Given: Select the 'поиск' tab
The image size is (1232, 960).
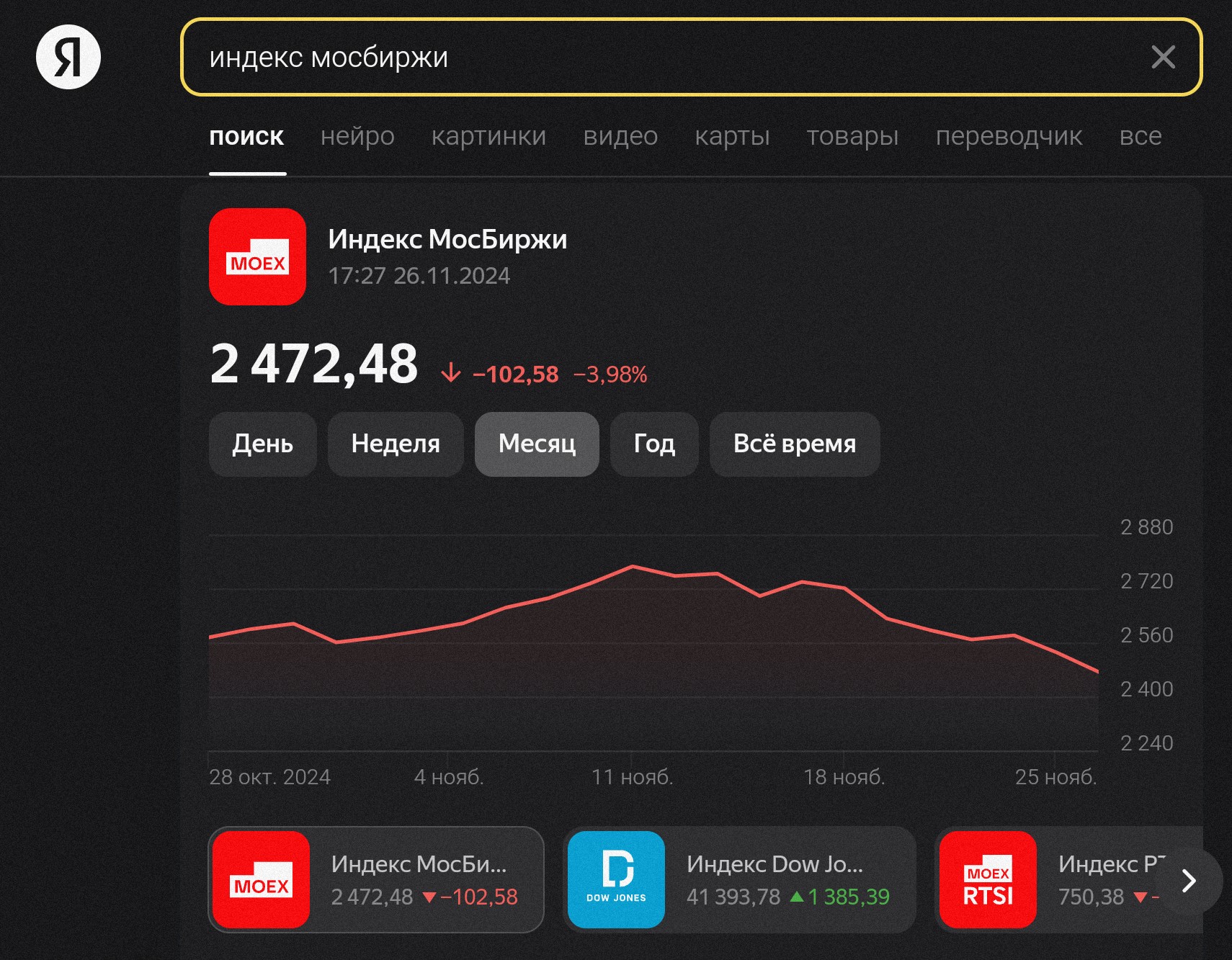Looking at the screenshot, I should [246, 136].
